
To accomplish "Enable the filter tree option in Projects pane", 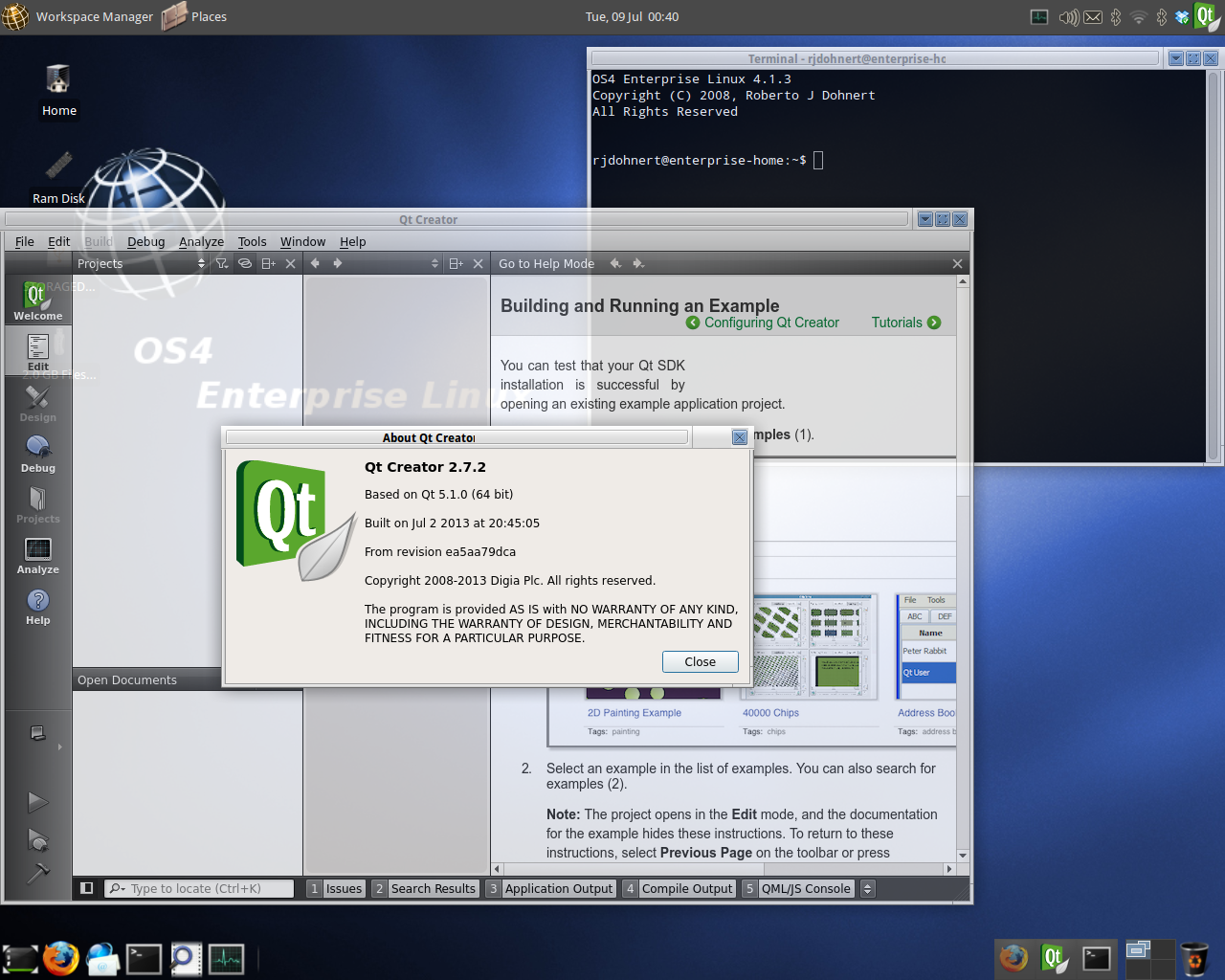I will 221,263.
